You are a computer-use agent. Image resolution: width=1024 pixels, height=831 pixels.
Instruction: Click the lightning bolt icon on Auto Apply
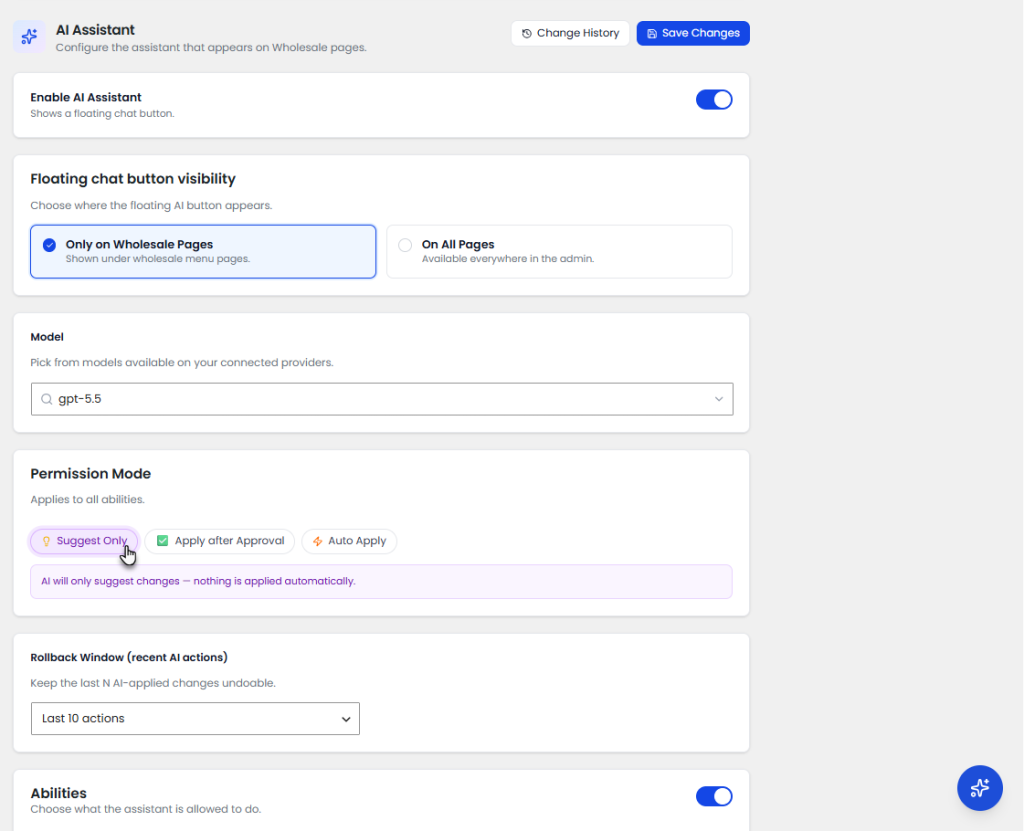(317, 541)
